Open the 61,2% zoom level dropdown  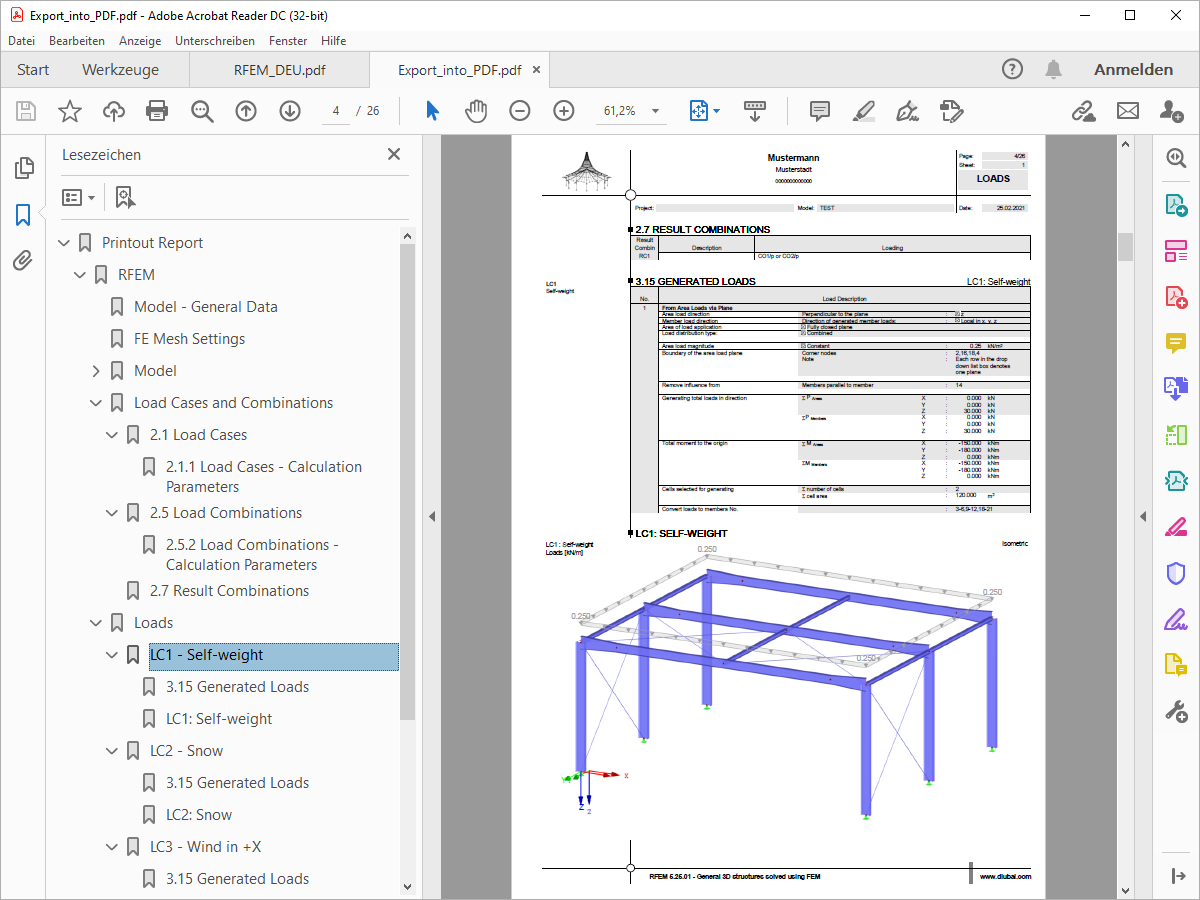[x=655, y=111]
